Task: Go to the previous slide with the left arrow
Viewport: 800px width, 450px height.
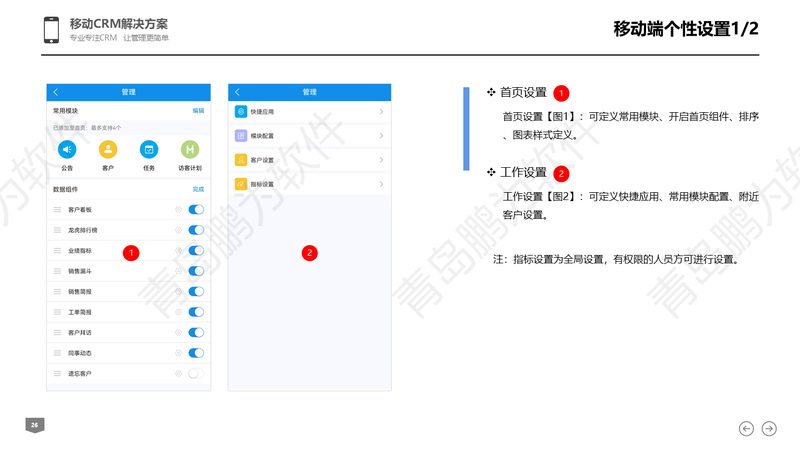Action: [746, 429]
